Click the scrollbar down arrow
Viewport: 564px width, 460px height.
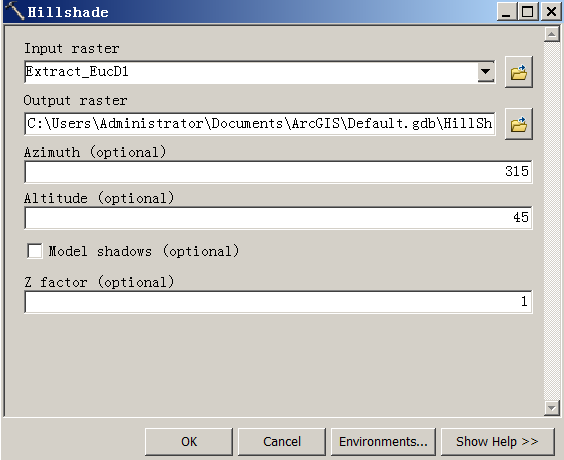551,408
